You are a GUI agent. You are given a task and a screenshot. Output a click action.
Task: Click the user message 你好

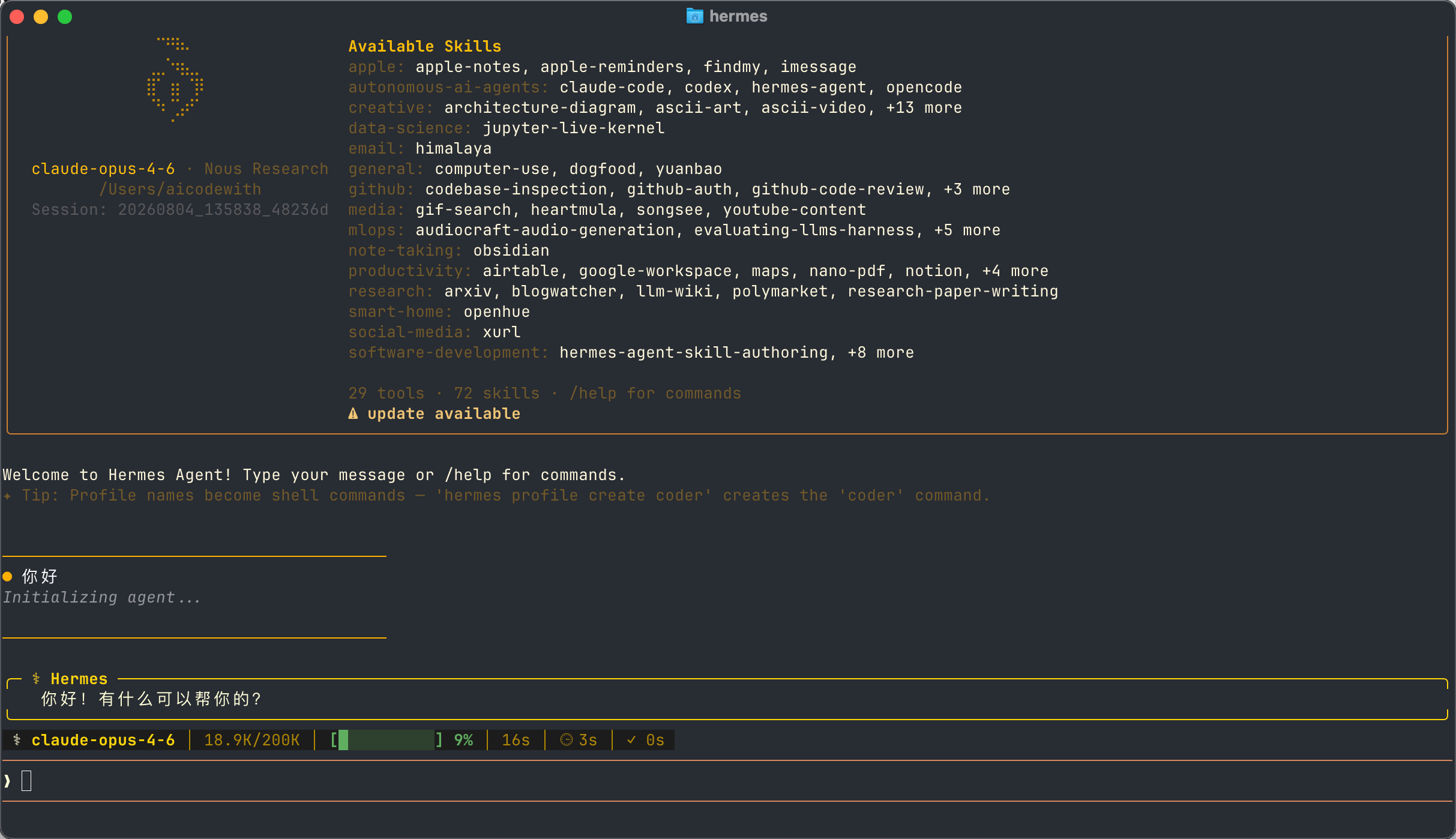(x=40, y=577)
